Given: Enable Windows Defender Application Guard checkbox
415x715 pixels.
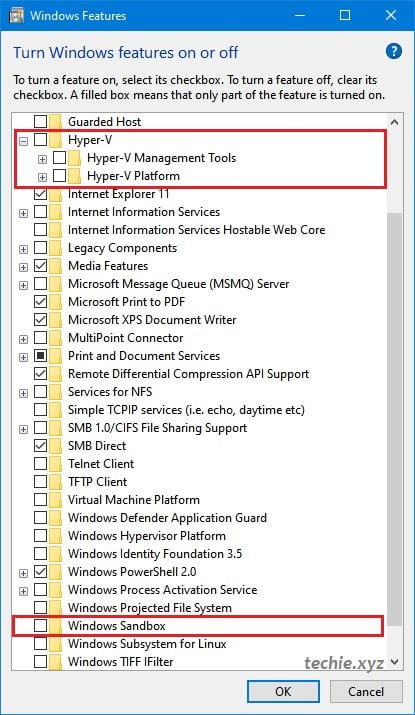Looking at the screenshot, I should pos(41,518).
